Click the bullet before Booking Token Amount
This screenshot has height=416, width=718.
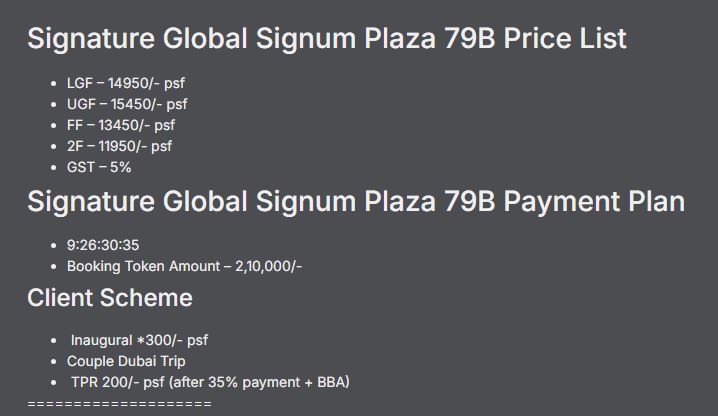[54, 267]
